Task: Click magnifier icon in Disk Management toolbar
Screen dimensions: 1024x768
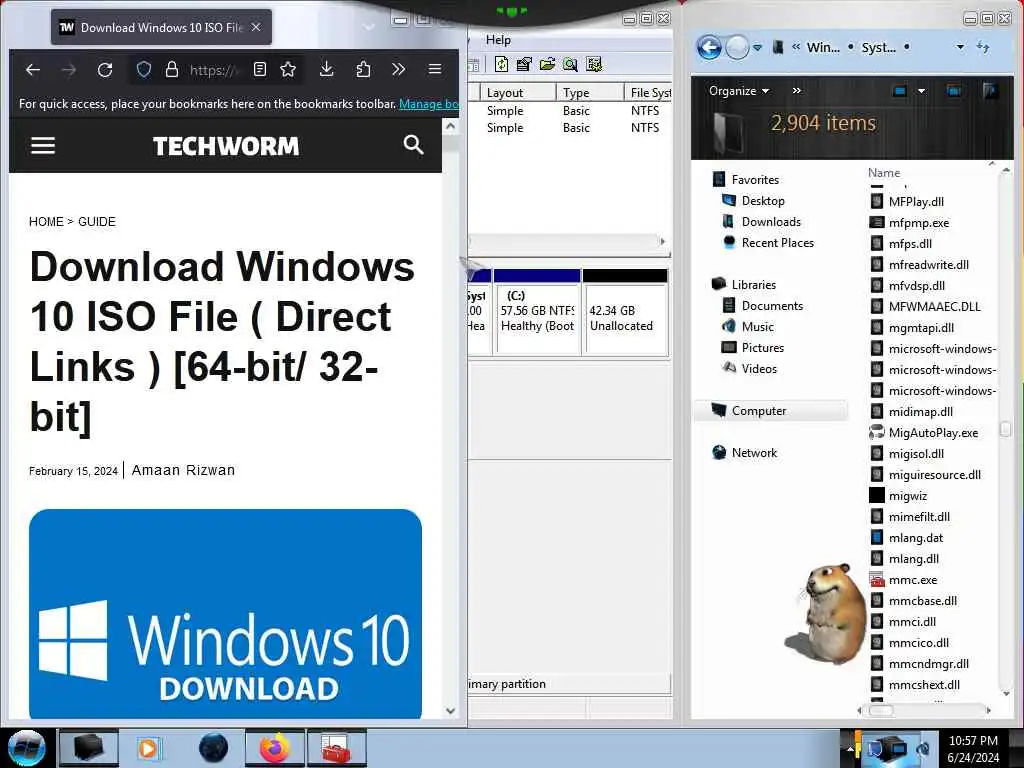Action: (570, 64)
